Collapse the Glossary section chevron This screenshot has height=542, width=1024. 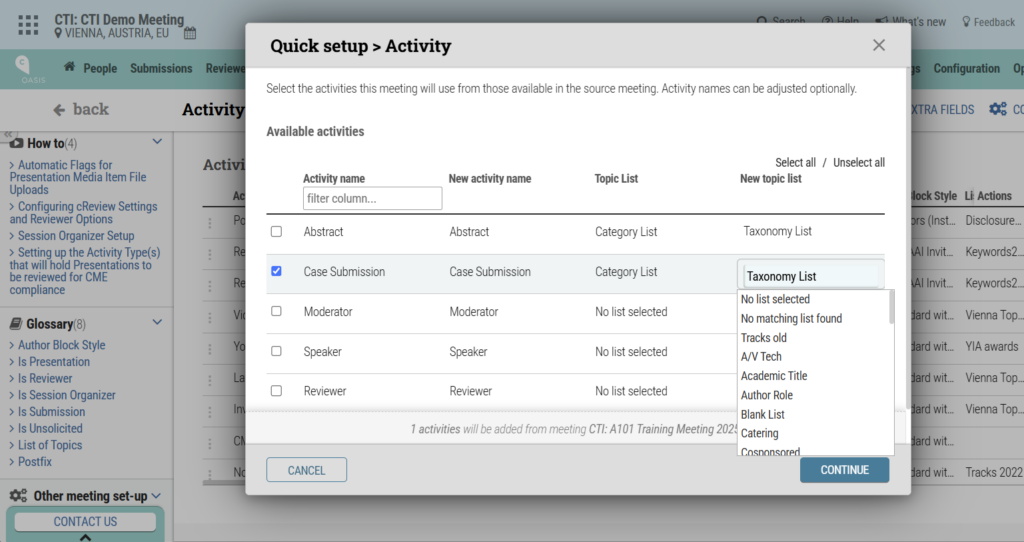(157, 323)
